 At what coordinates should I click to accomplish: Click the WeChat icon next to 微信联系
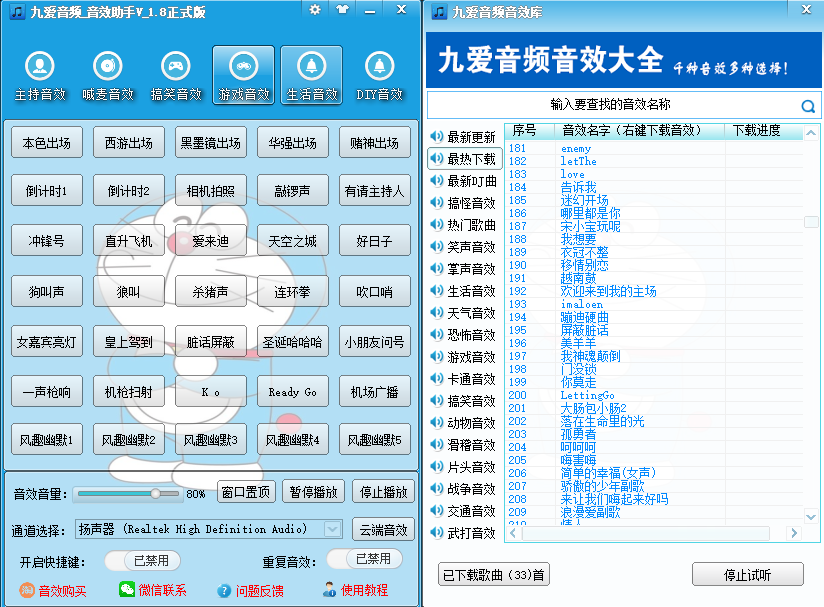[x=127, y=590]
